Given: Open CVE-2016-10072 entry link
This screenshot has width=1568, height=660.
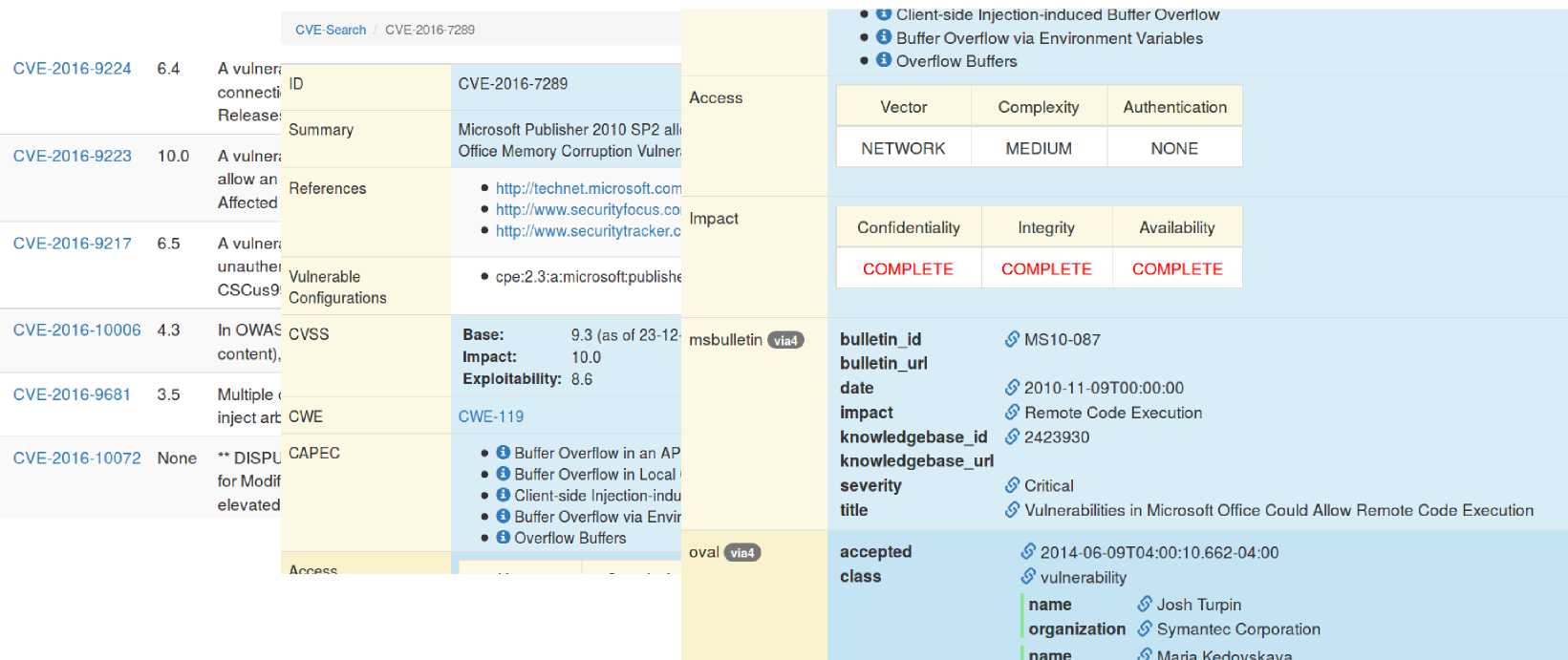Looking at the screenshot, I should [76, 458].
